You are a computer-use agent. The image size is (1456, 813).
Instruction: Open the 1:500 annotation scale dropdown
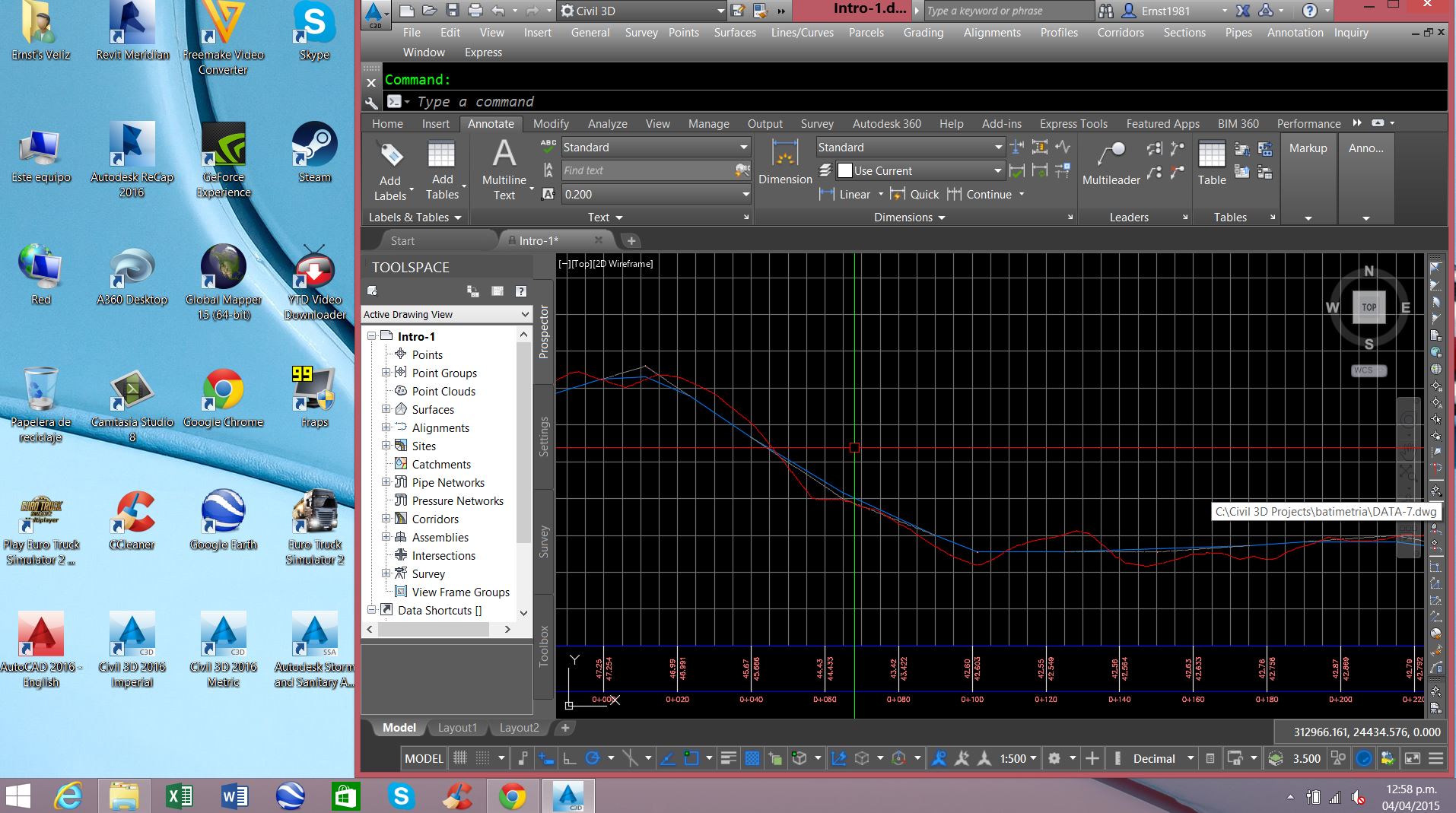tap(1019, 758)
